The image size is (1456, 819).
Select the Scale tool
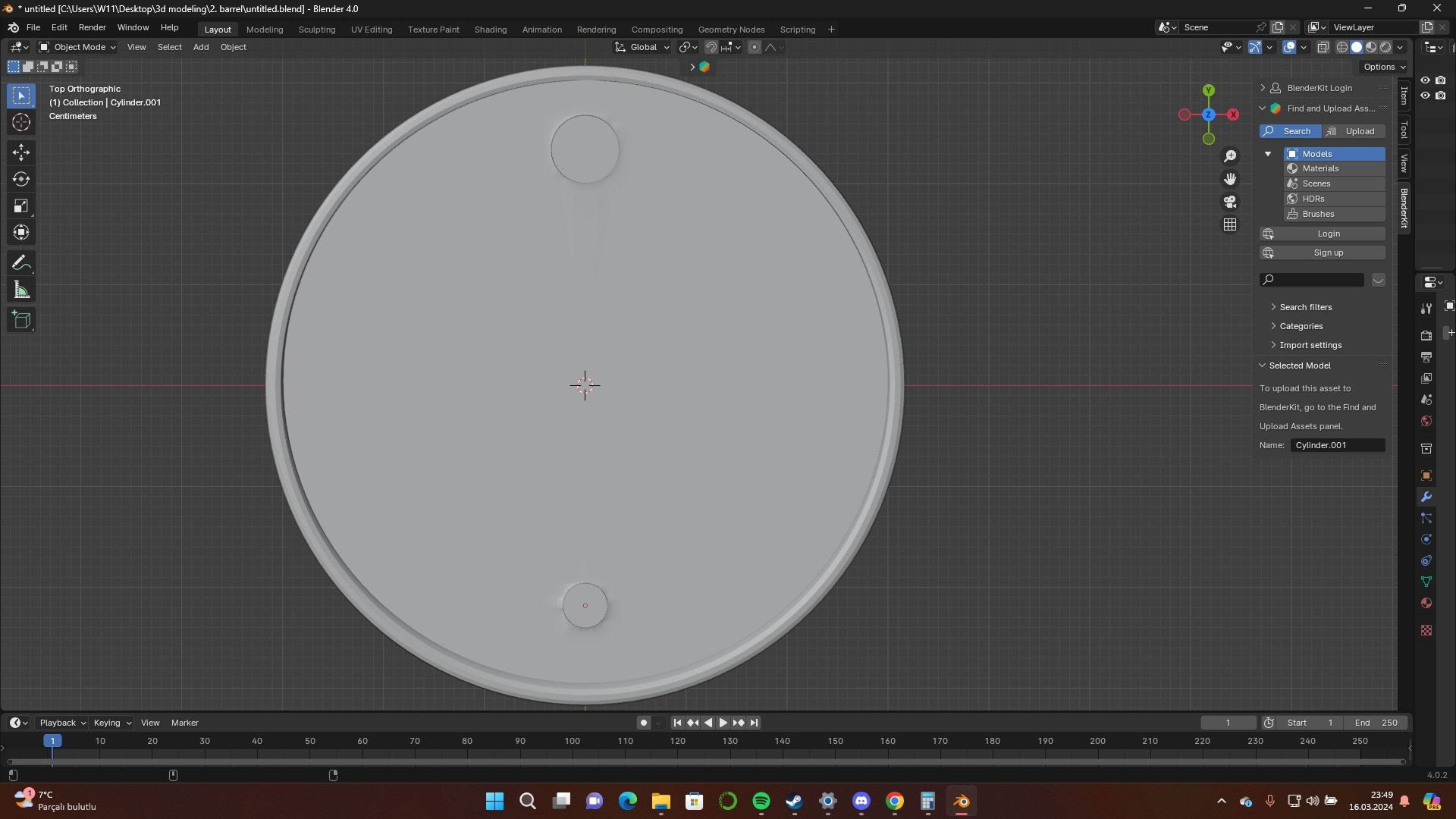(x=21, y=206)
